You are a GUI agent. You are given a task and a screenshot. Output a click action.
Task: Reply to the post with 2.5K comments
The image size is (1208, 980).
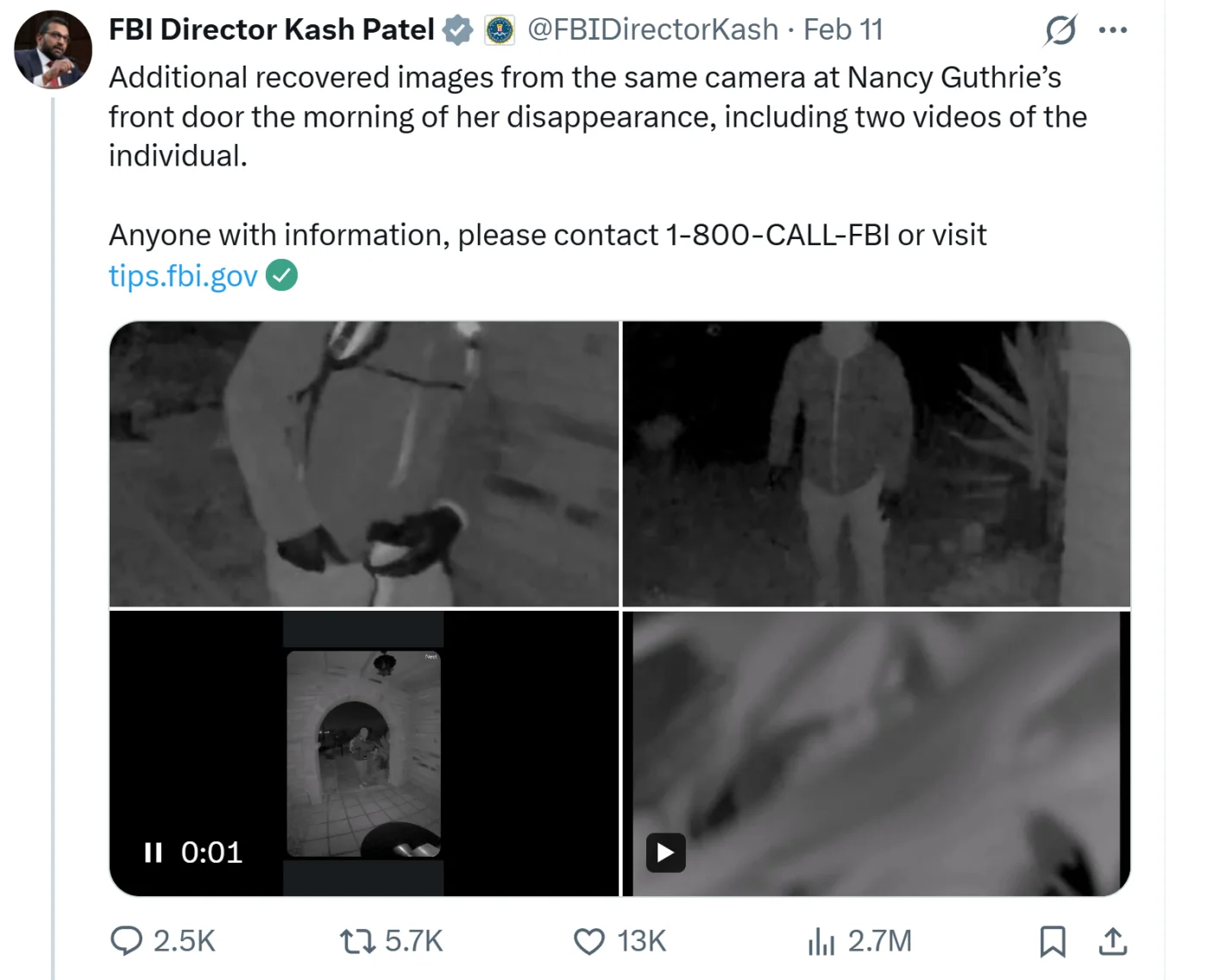point(127,940)
